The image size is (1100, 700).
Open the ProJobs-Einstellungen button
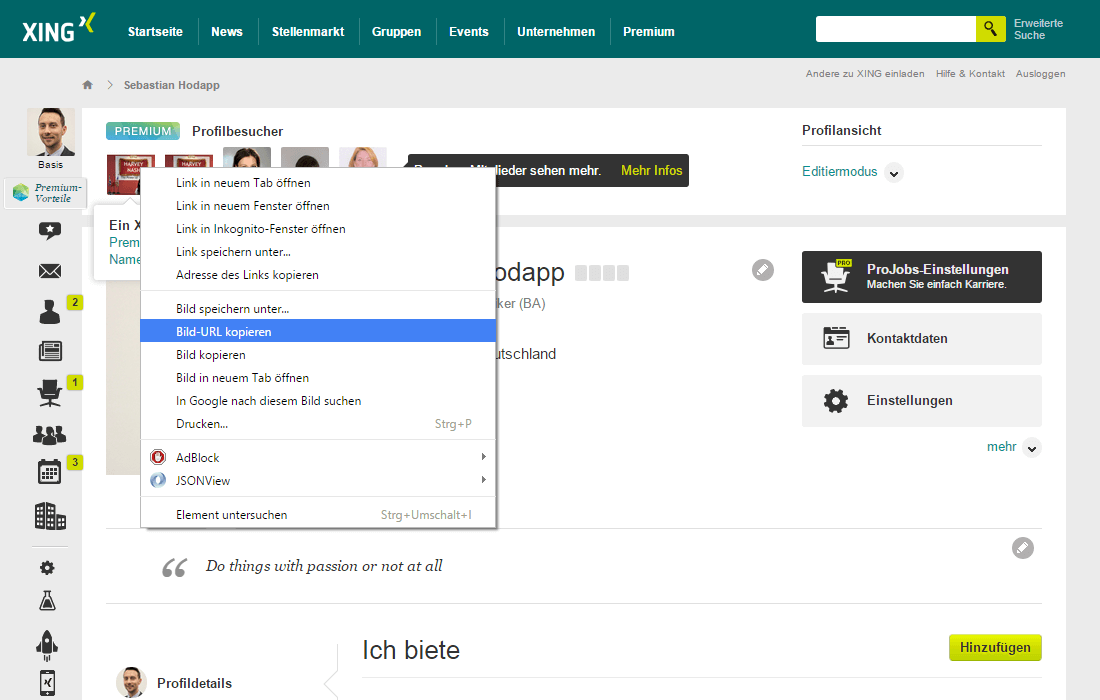(921, 276)
